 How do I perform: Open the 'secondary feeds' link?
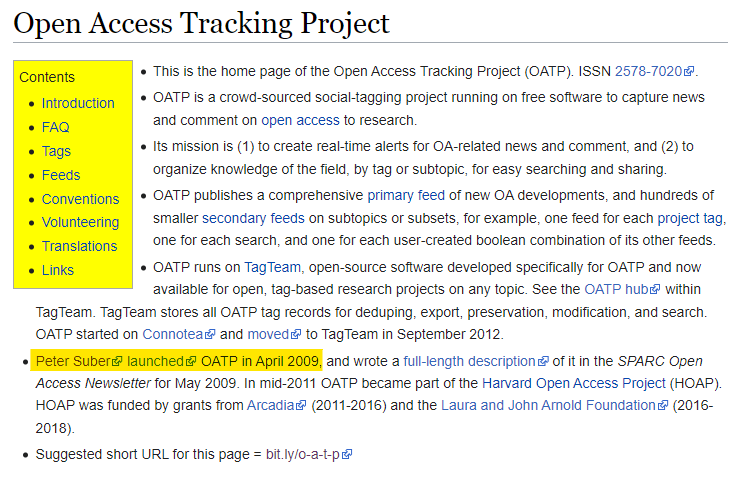click(253, 218)
